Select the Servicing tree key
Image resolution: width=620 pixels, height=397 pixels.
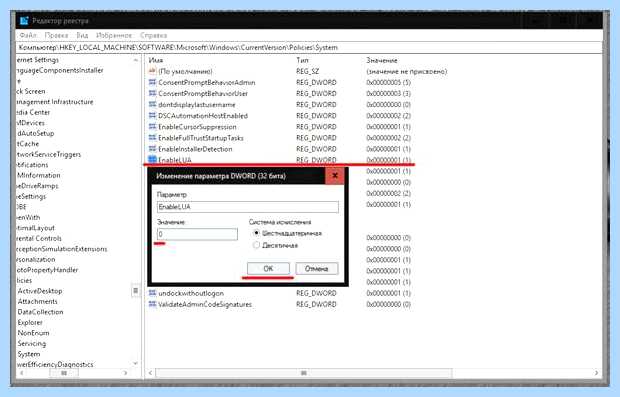[32, 344]
